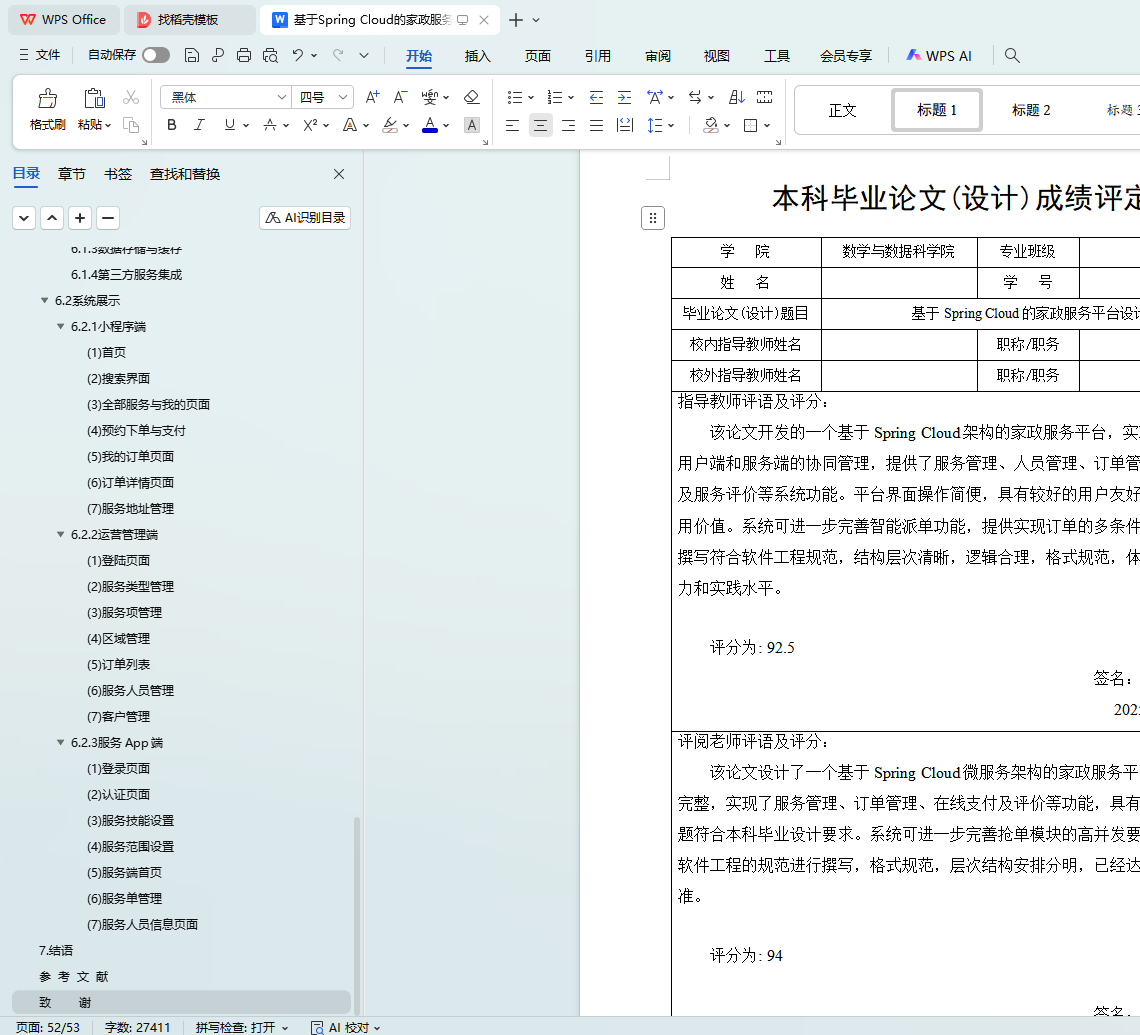This screenshot has width=1140, height=1035.
Task: Click the AI识别目录 button
Action: pyautogui.click(x=305, y=218)
